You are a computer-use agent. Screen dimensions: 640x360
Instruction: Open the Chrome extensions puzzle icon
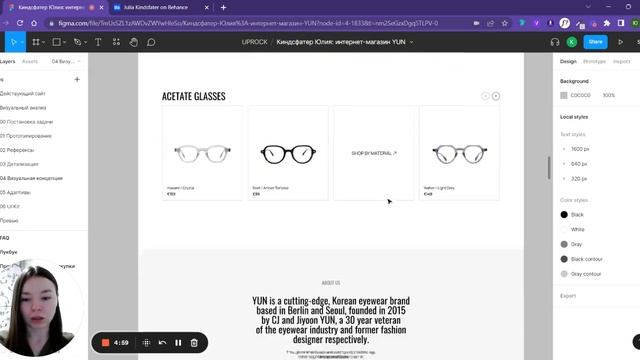point(607,23)
